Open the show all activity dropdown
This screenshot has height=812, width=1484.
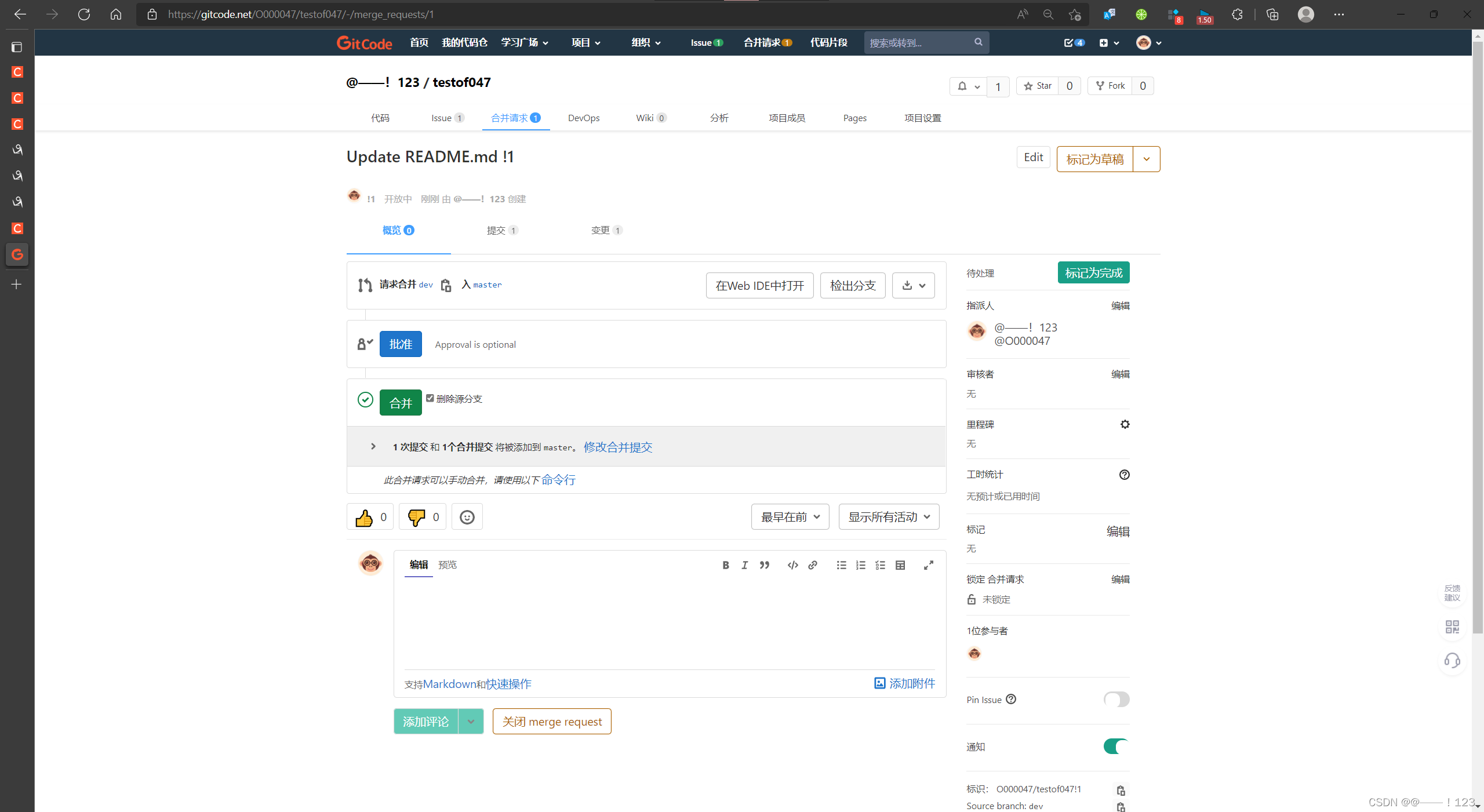coord(888,517)
